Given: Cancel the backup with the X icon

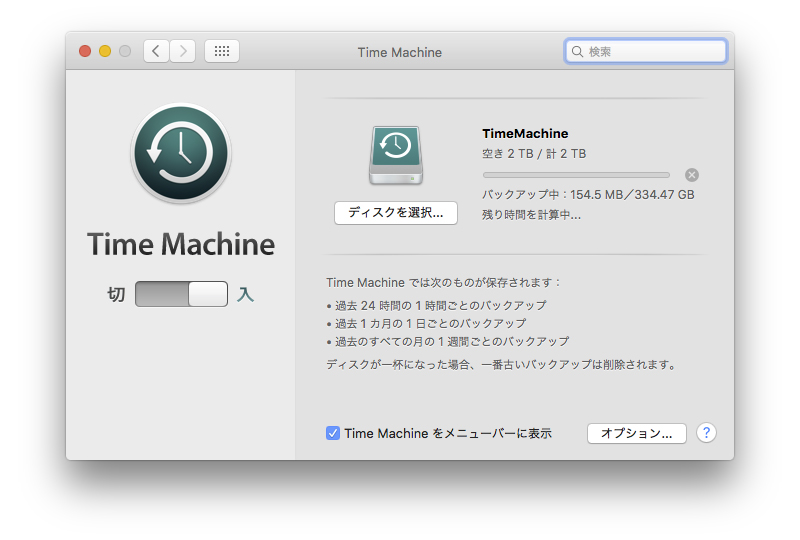Looking at the screenshot, I should pyautogui.click(x=692, y=175).
